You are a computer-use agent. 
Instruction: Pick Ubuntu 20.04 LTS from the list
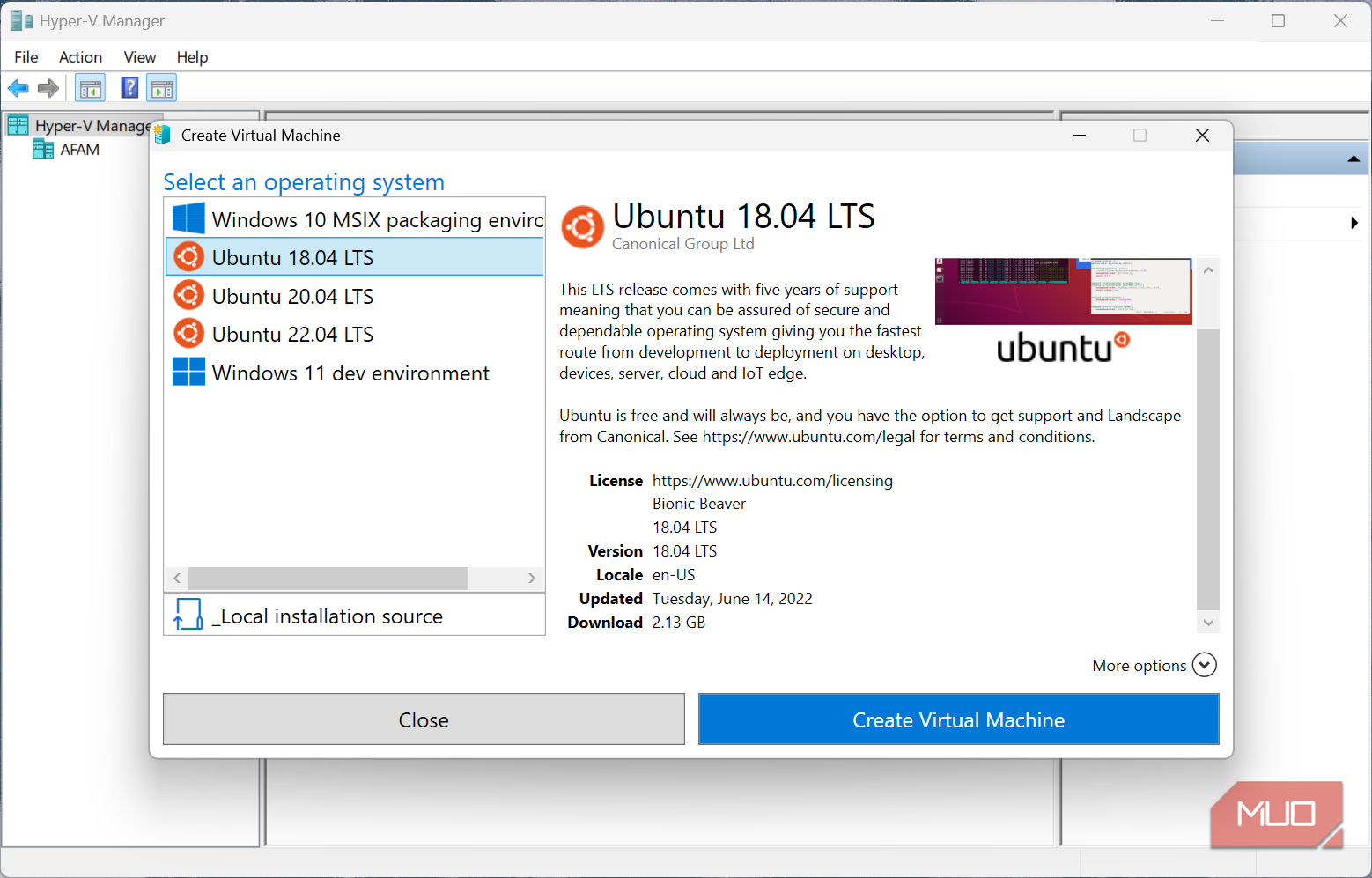[354, 296]
